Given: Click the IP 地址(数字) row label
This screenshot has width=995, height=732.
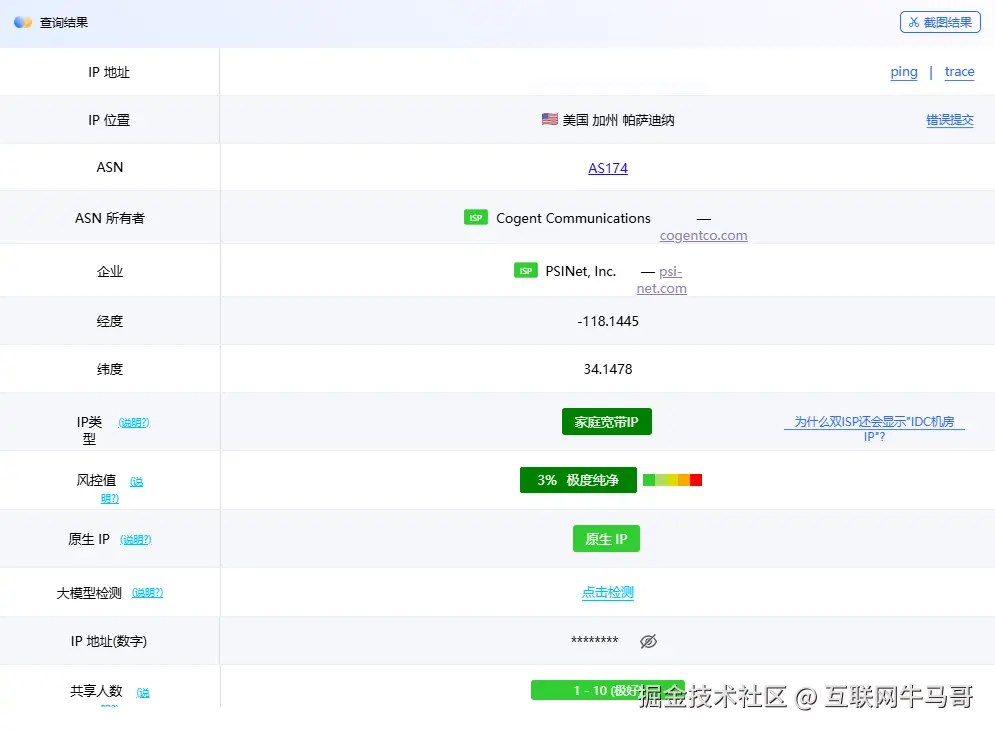Looking at the screenshot, I should point(109,641).
